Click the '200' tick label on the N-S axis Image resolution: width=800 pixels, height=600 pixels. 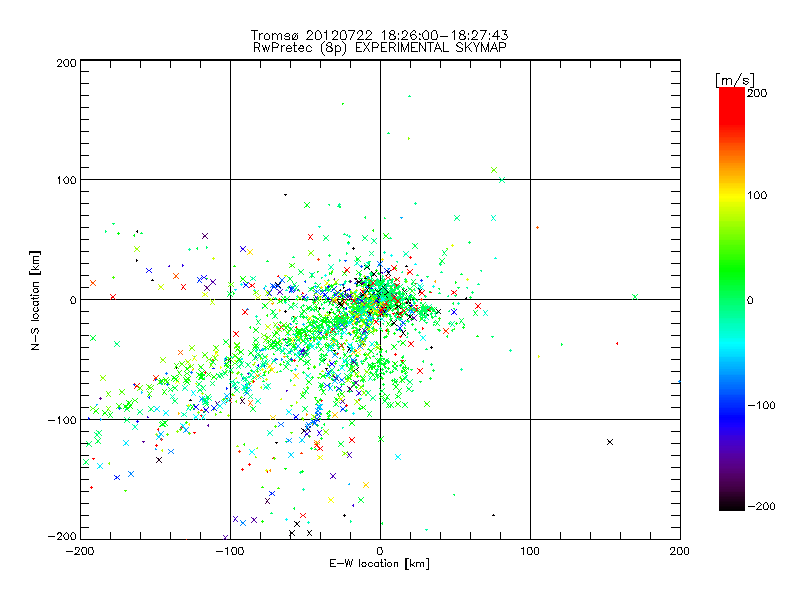(67, 63)
